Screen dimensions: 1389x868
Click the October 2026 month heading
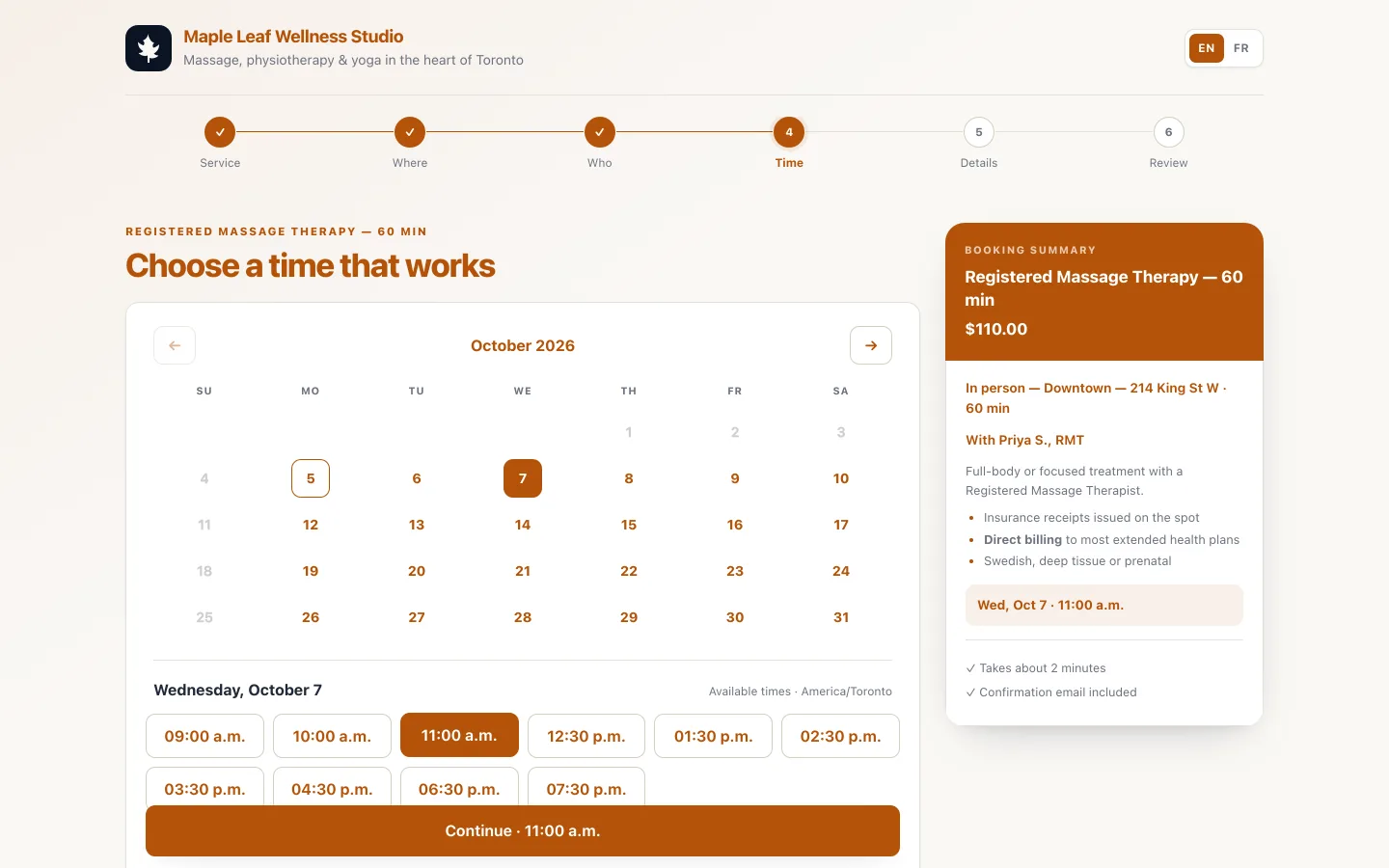pos(523,345)
